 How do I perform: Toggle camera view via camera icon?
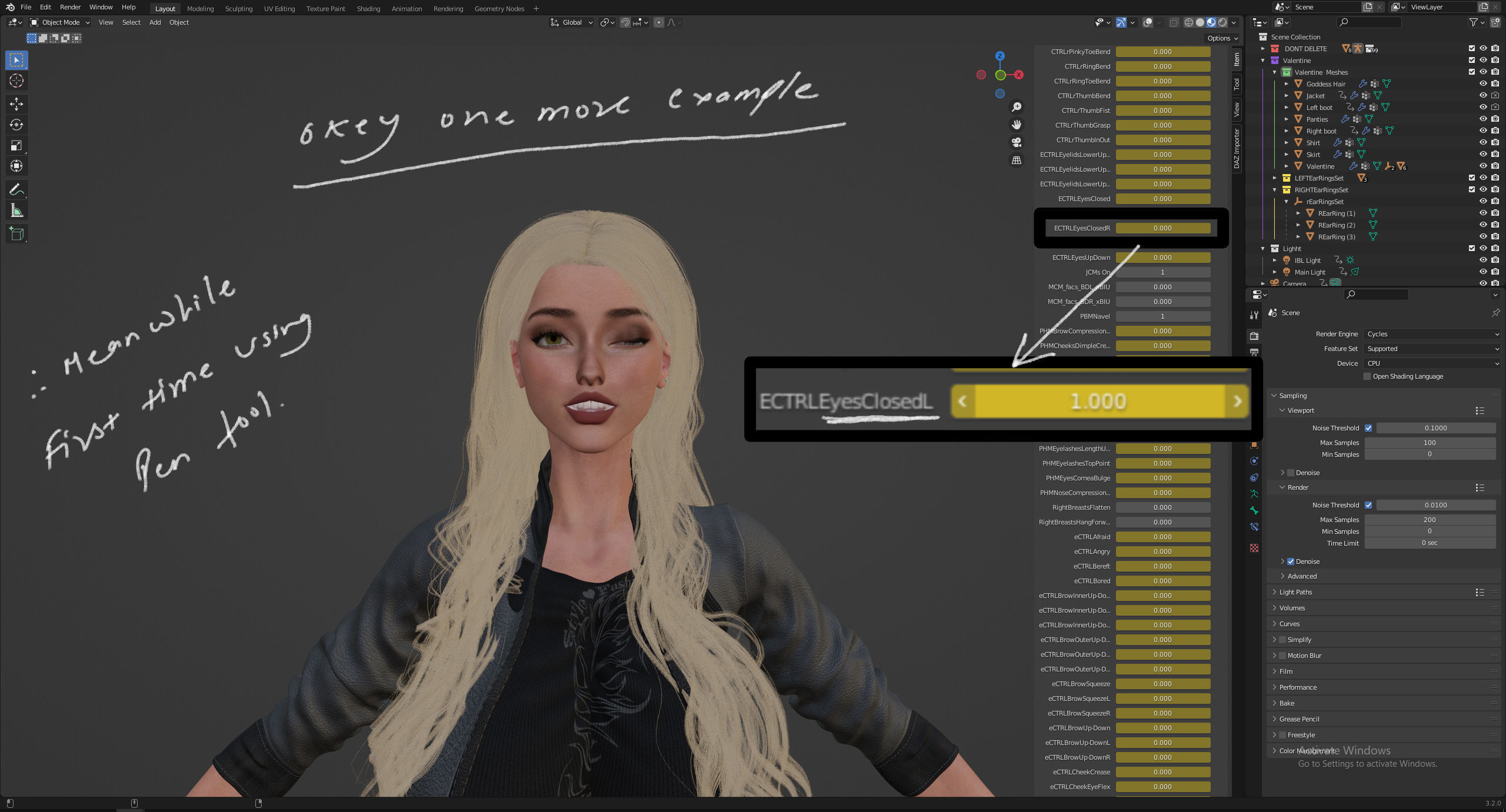coord(1016,142)
